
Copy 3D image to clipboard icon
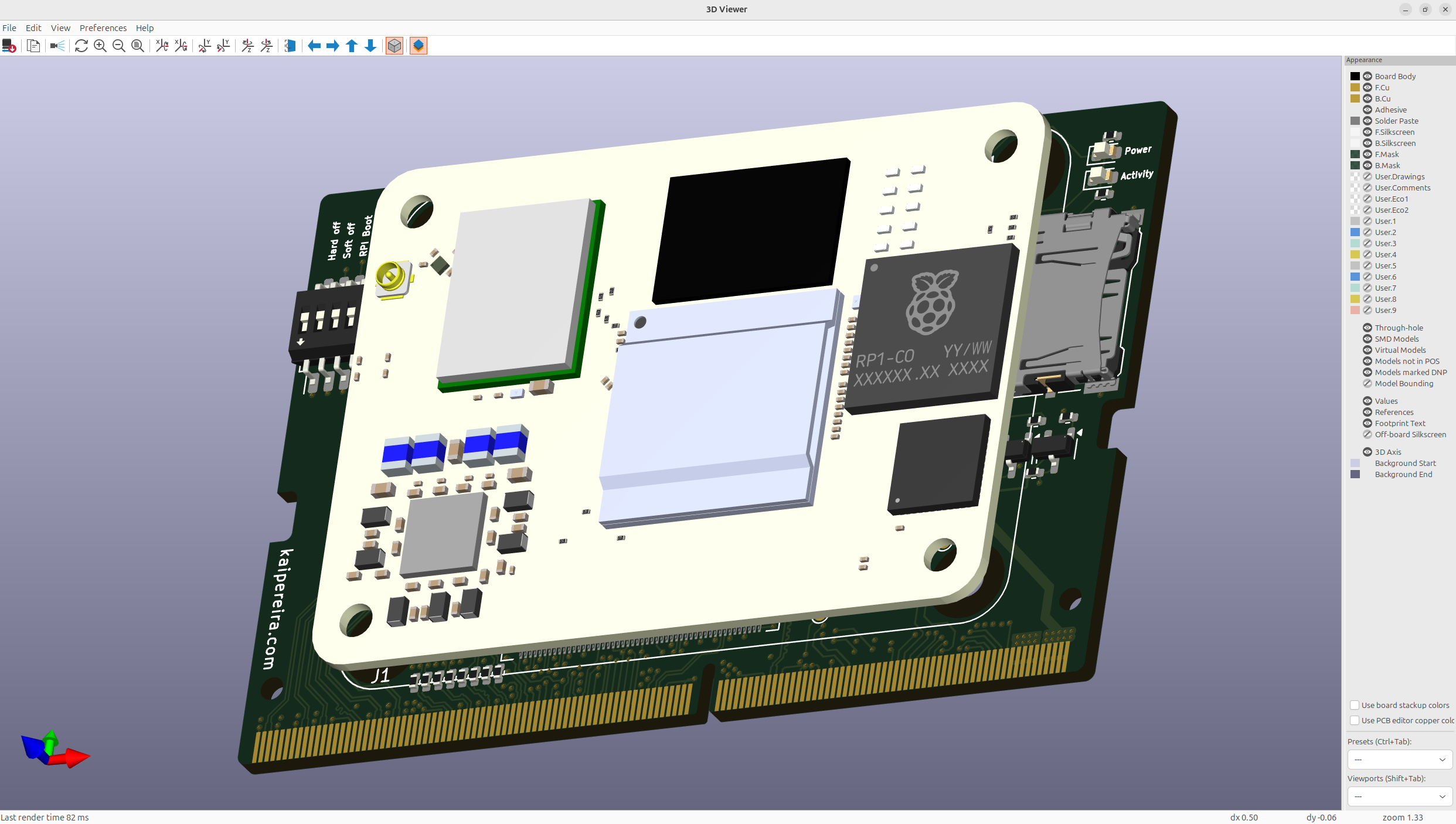33,46
